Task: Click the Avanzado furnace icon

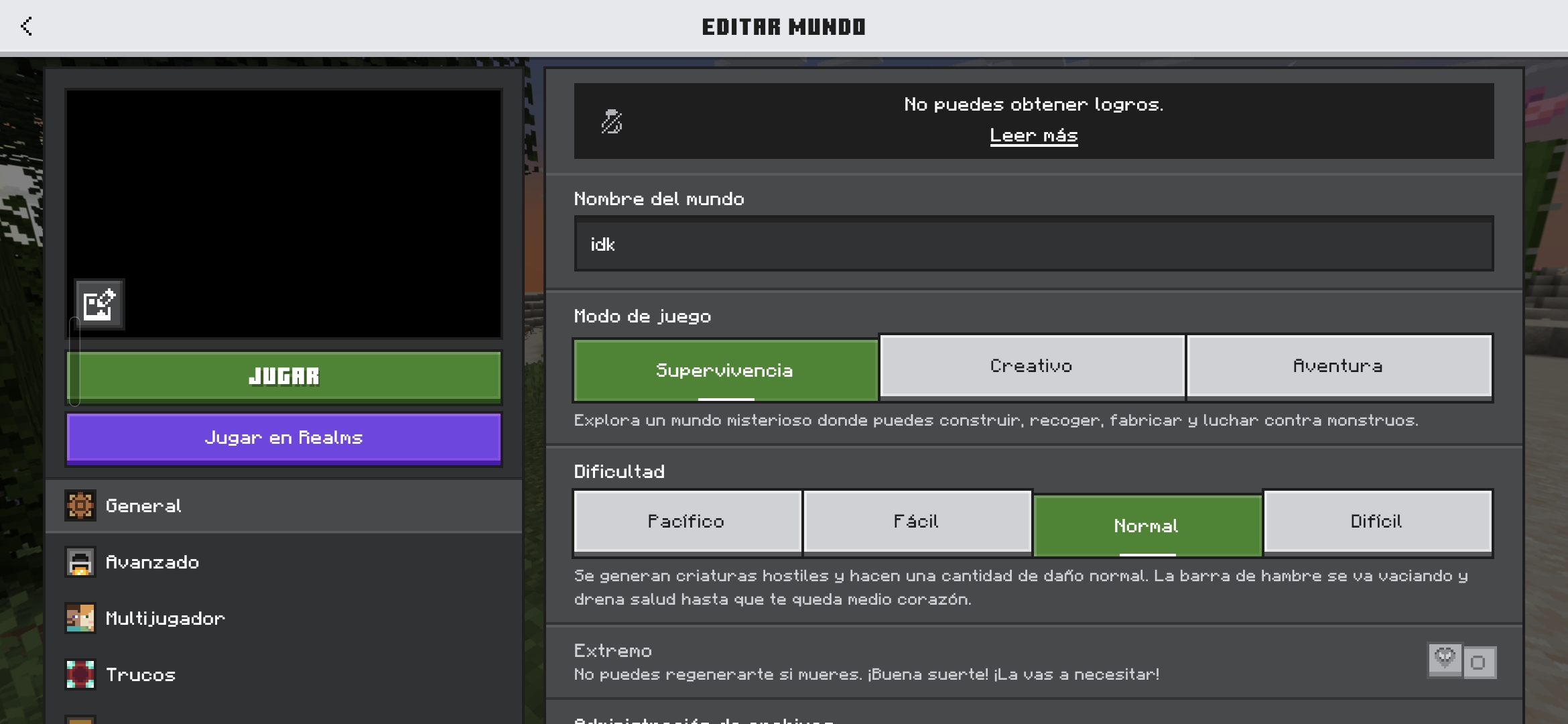Action: pyautogui.click(x=80, y=562)
